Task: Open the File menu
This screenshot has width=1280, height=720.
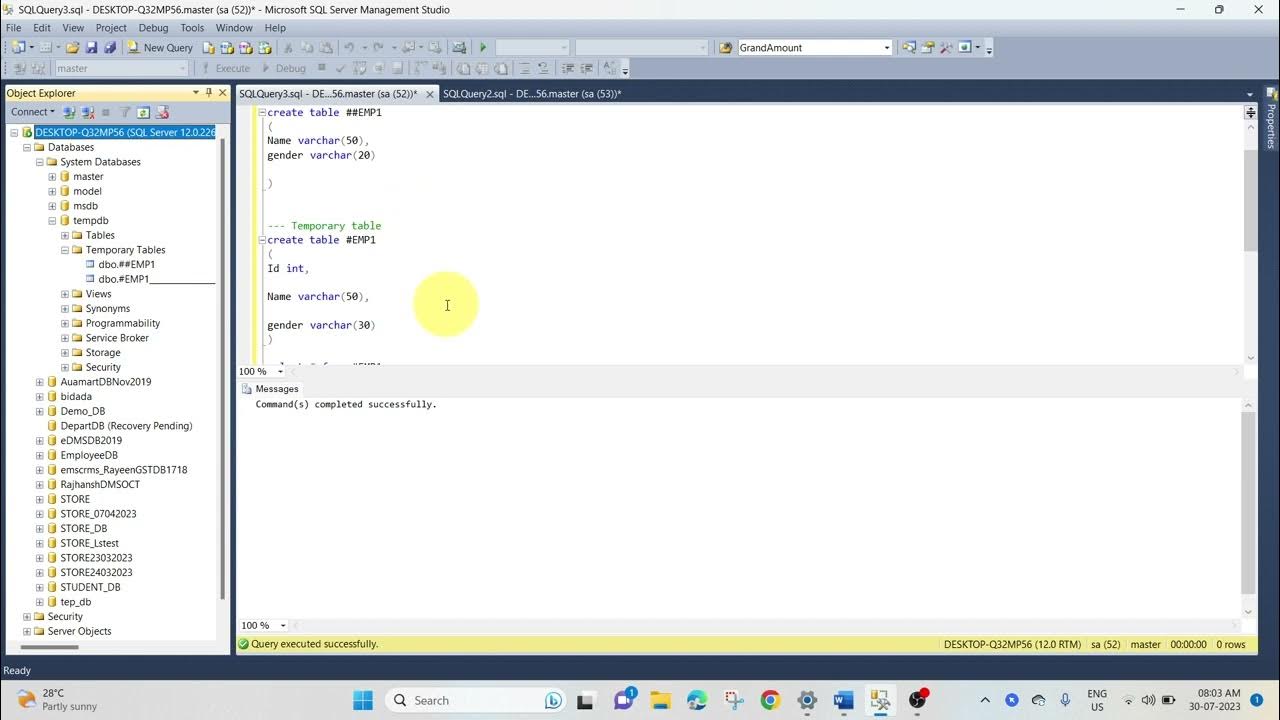Action: pos(13,28)
